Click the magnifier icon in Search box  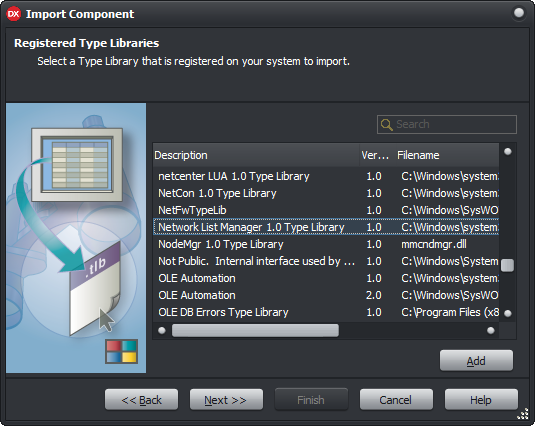(x=386, y=124)
